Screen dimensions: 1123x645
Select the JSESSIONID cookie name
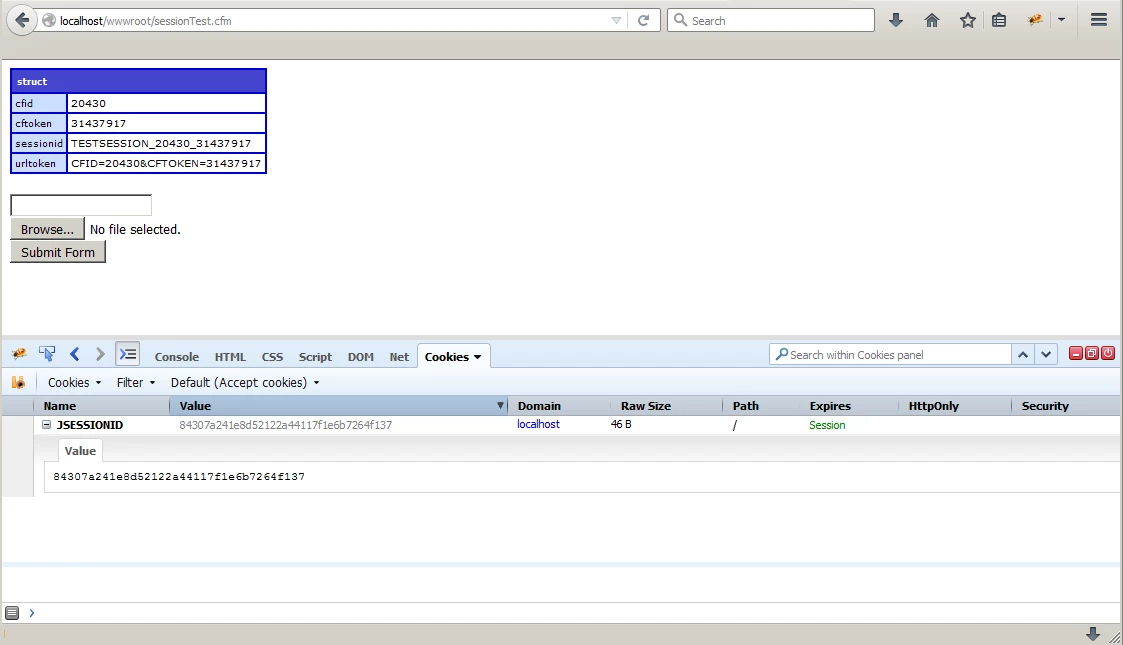click(90, 425)
